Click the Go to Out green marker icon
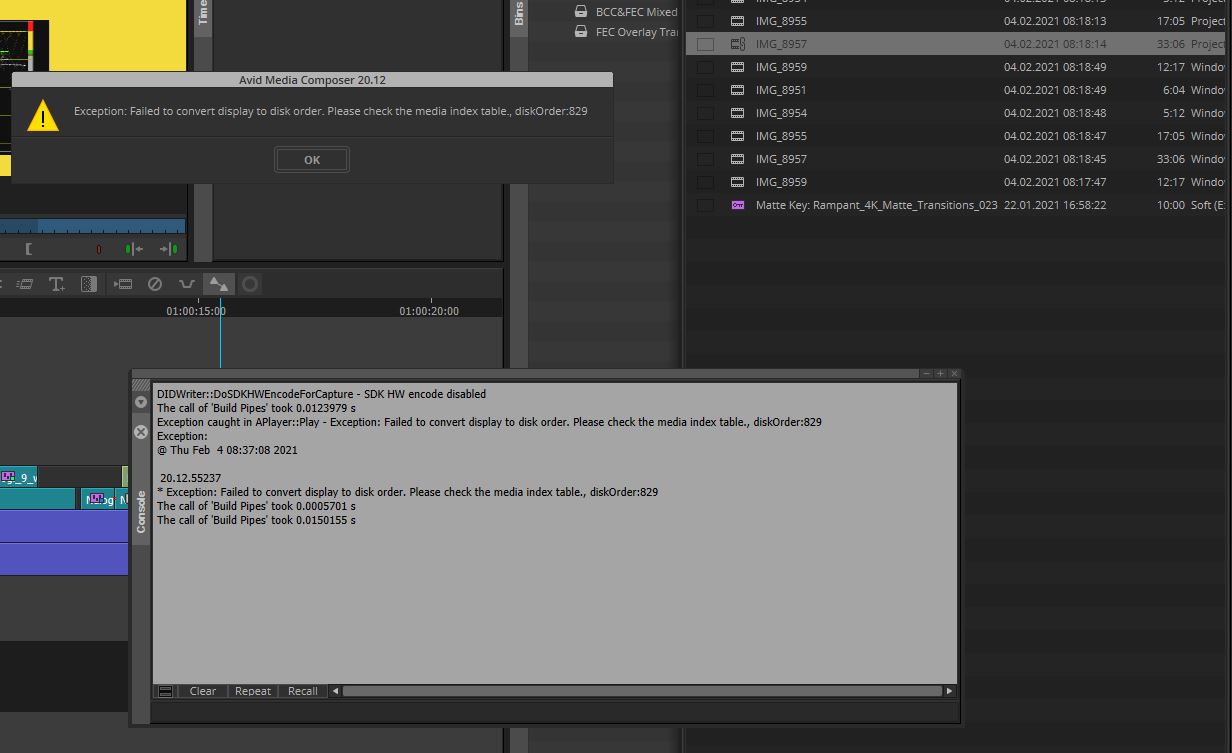1232x753 pixels. (x=169, y=249)
